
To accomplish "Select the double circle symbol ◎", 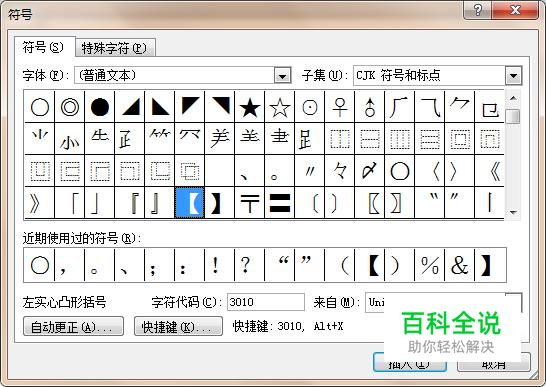I will tap(70, 107).
